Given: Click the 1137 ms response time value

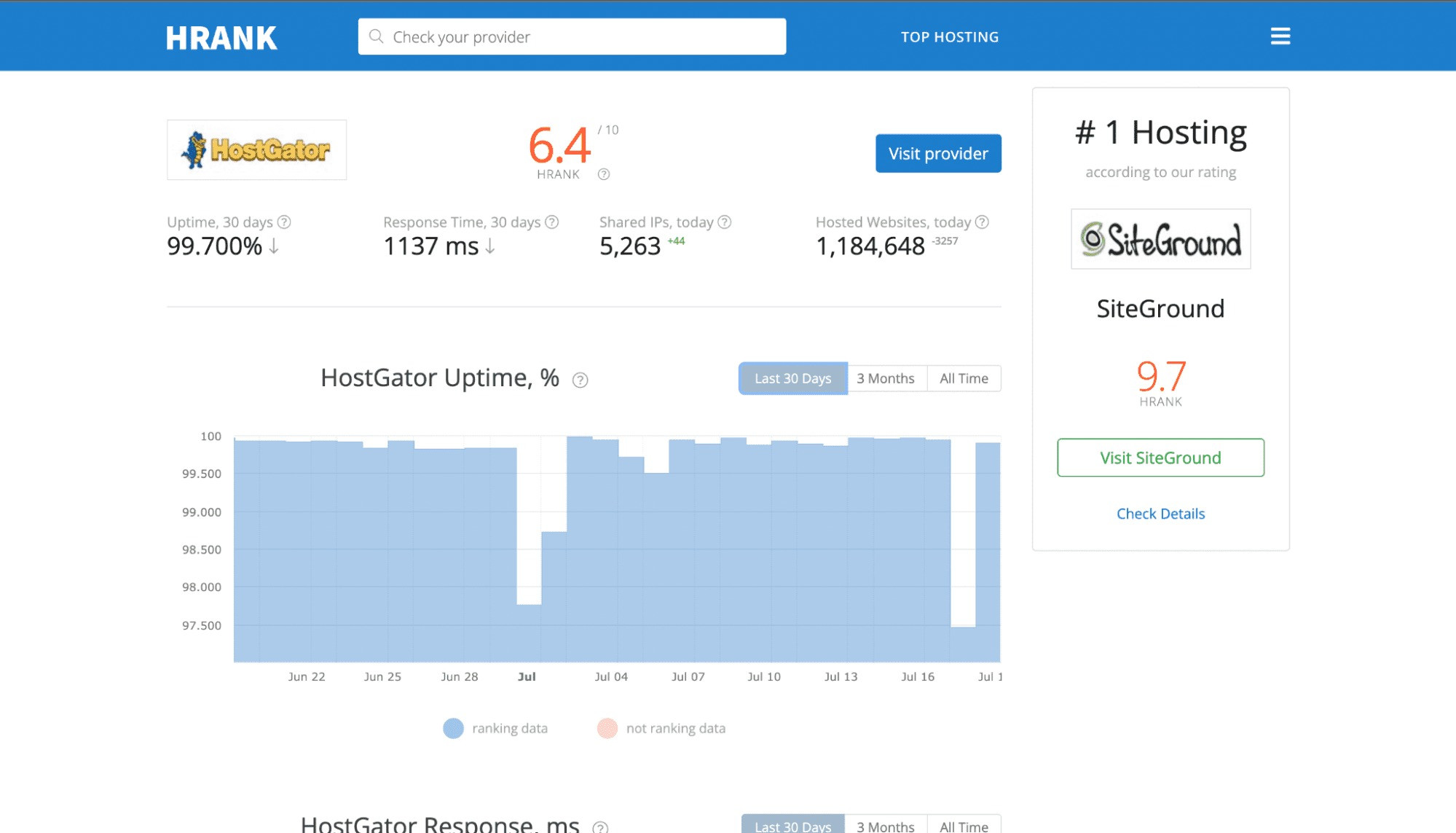Looking at the screenshot, I should pyautogui.click(x=431, y=246).
